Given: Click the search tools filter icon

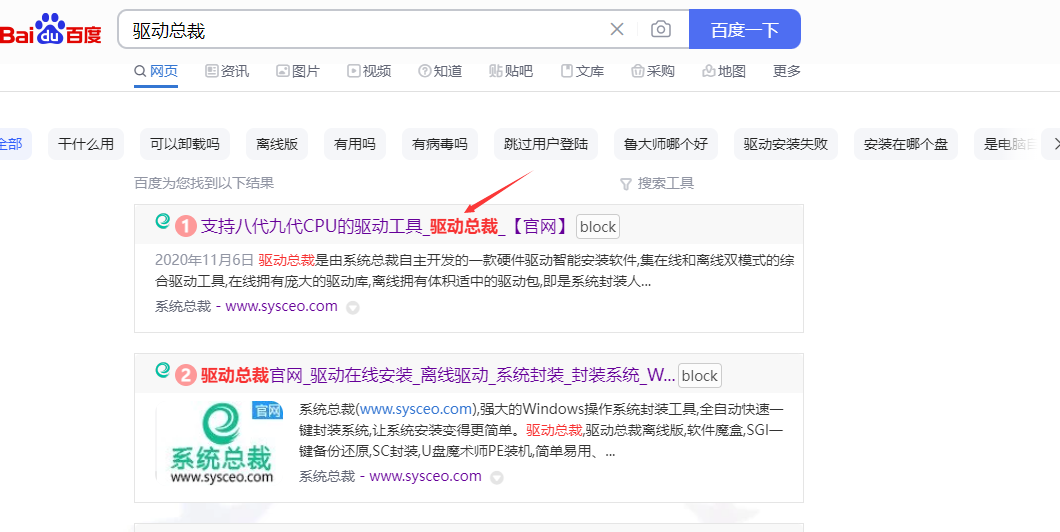Looking at the screenshot, I should click(x=626, y=184).
